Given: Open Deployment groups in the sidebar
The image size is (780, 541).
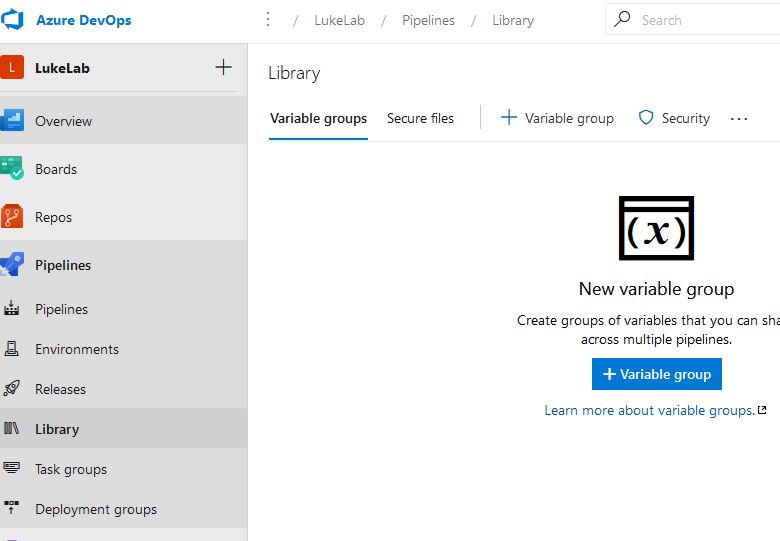Looking at the screenshot, I should tap(96, 509).
